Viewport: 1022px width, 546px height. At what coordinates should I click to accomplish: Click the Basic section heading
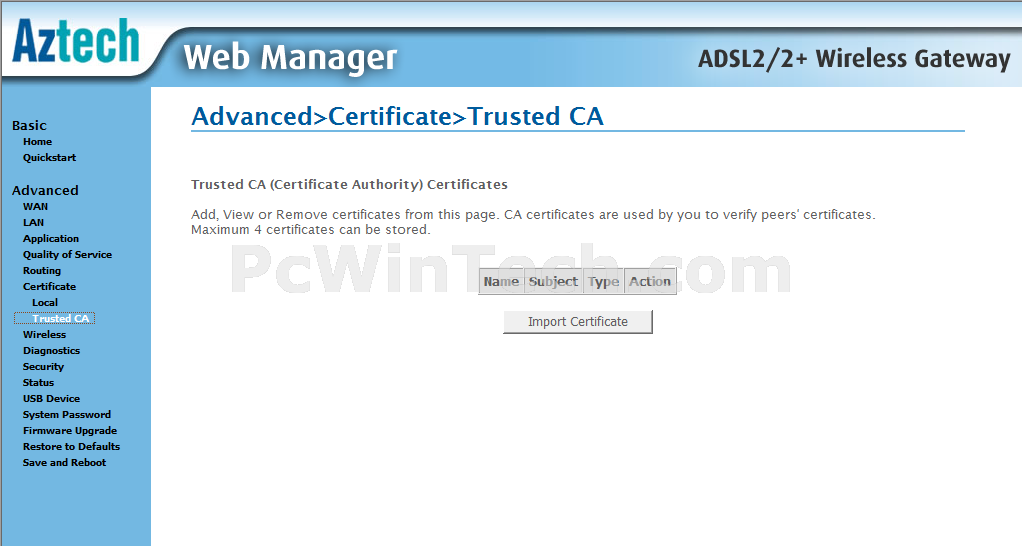coord(29,125)
